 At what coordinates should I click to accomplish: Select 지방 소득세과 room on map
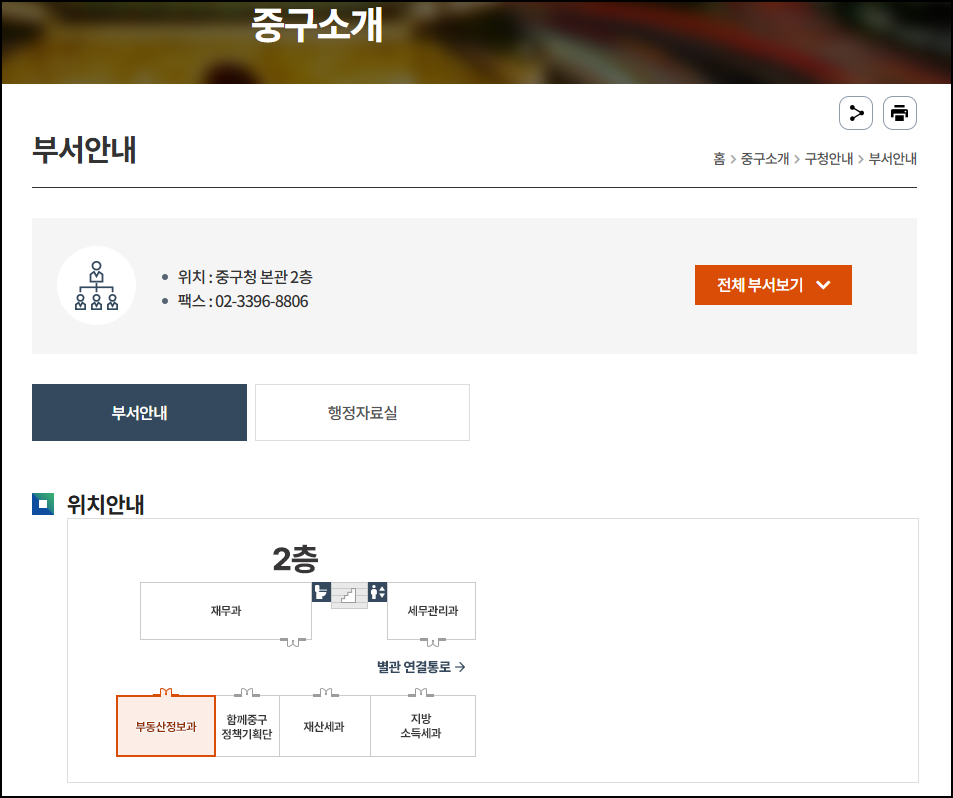coord(422,726)
